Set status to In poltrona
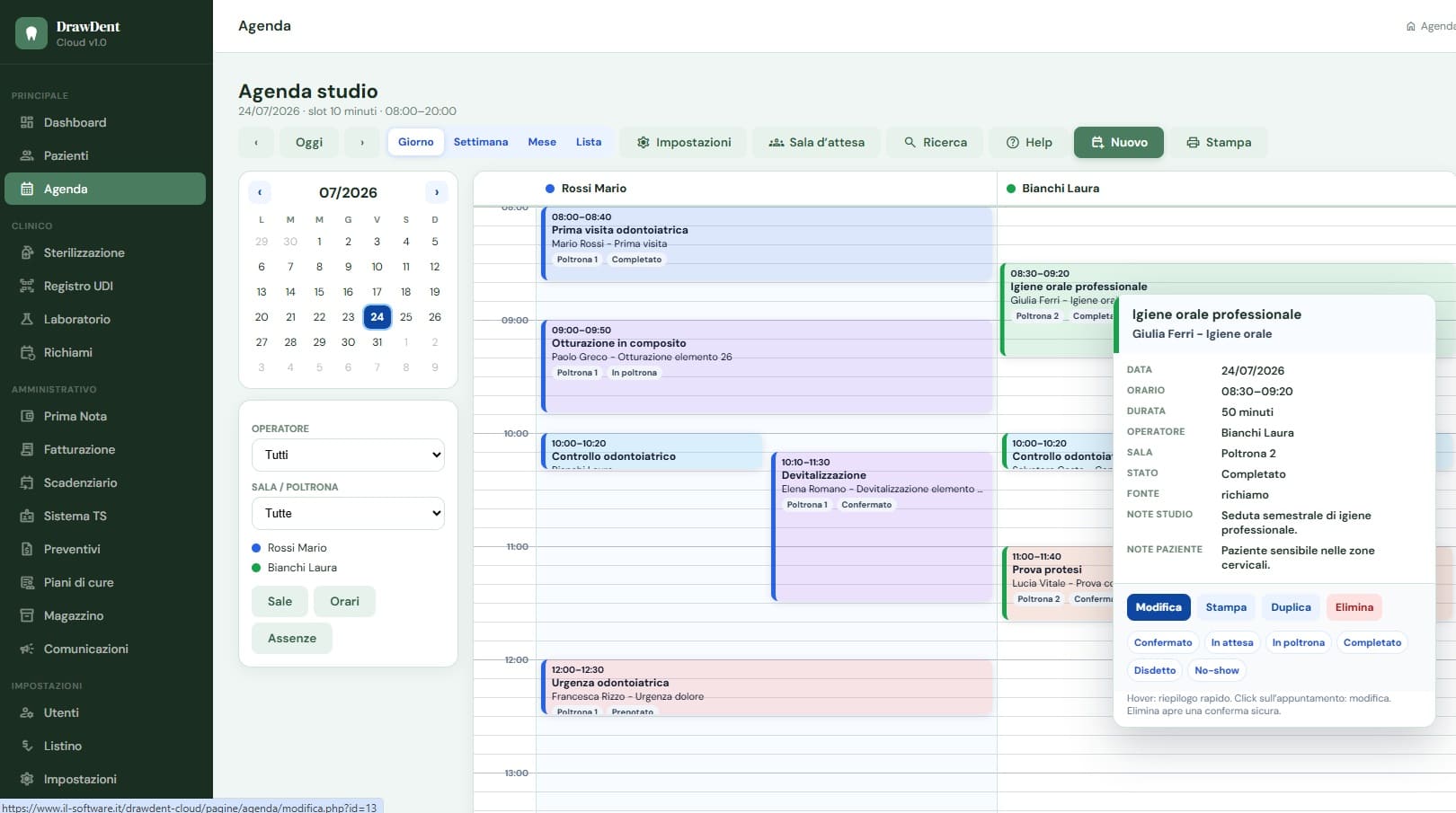 click(1299, 642)
